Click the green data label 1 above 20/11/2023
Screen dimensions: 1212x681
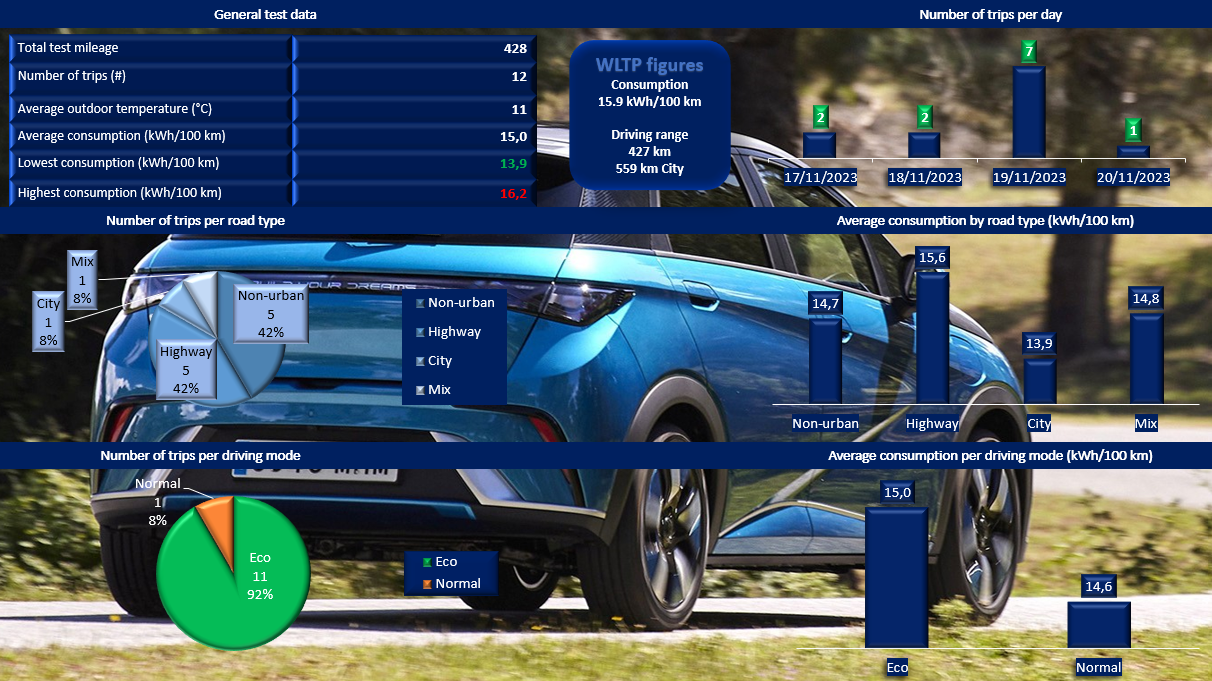1133,130
